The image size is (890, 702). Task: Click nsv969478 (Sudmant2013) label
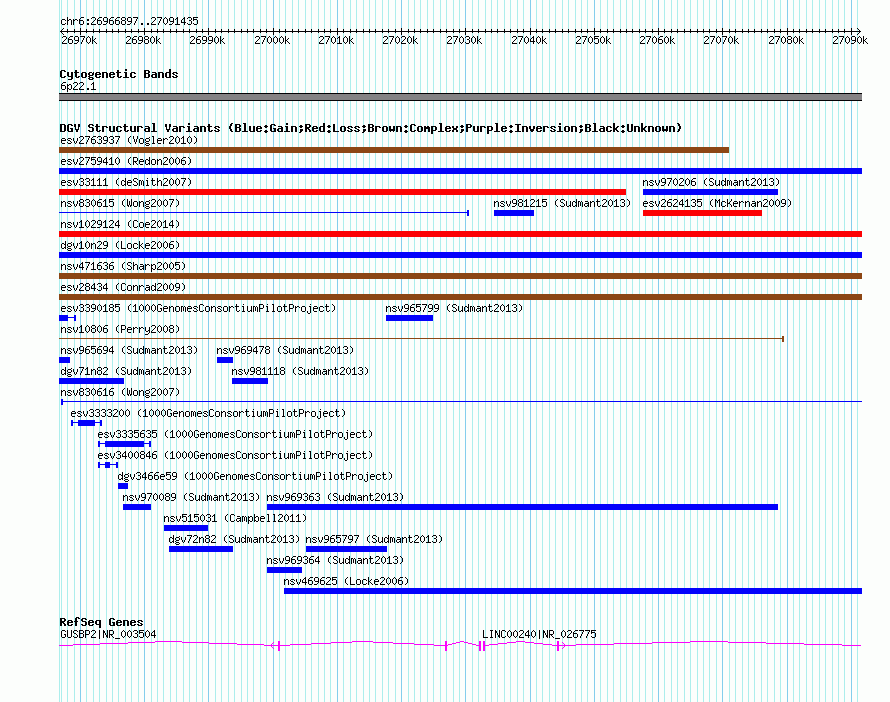click(x=285, y=350)
